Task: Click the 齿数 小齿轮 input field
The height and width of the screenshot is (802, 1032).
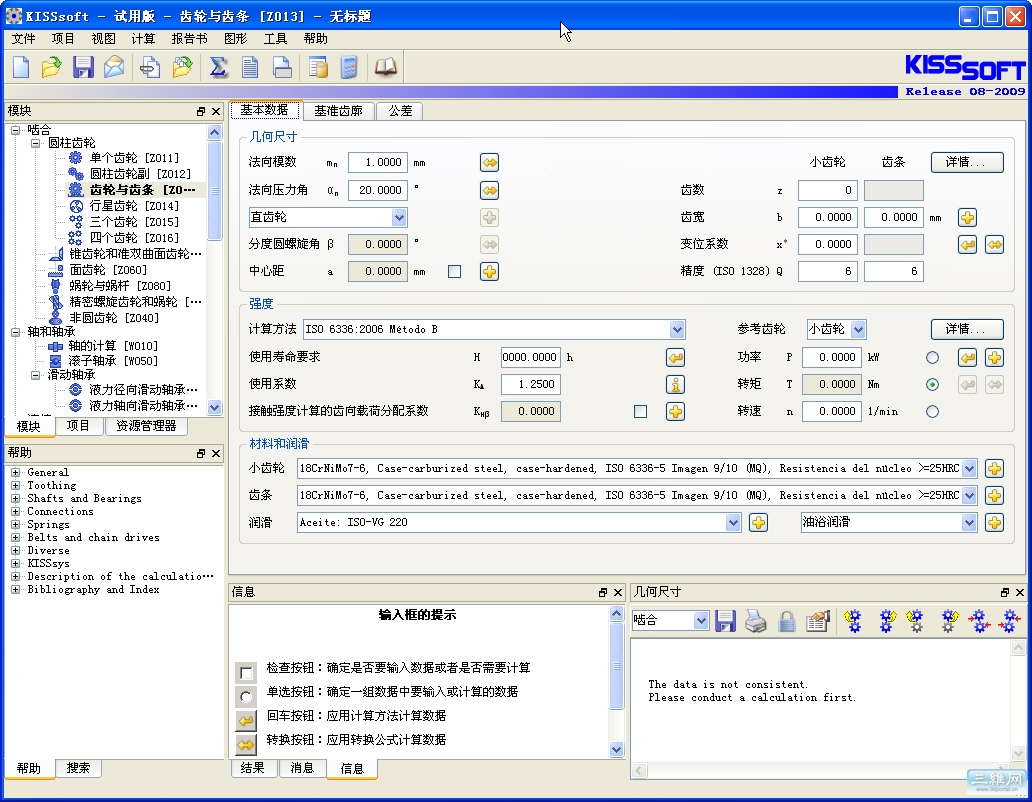Action: (x=827, y=190)
